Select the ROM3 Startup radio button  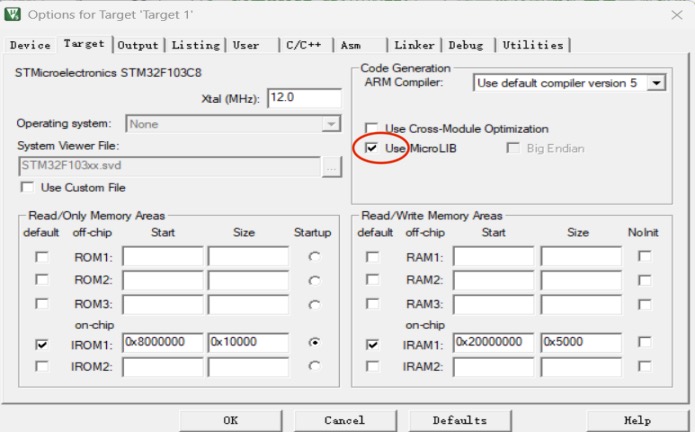click(x=314, y=304)
